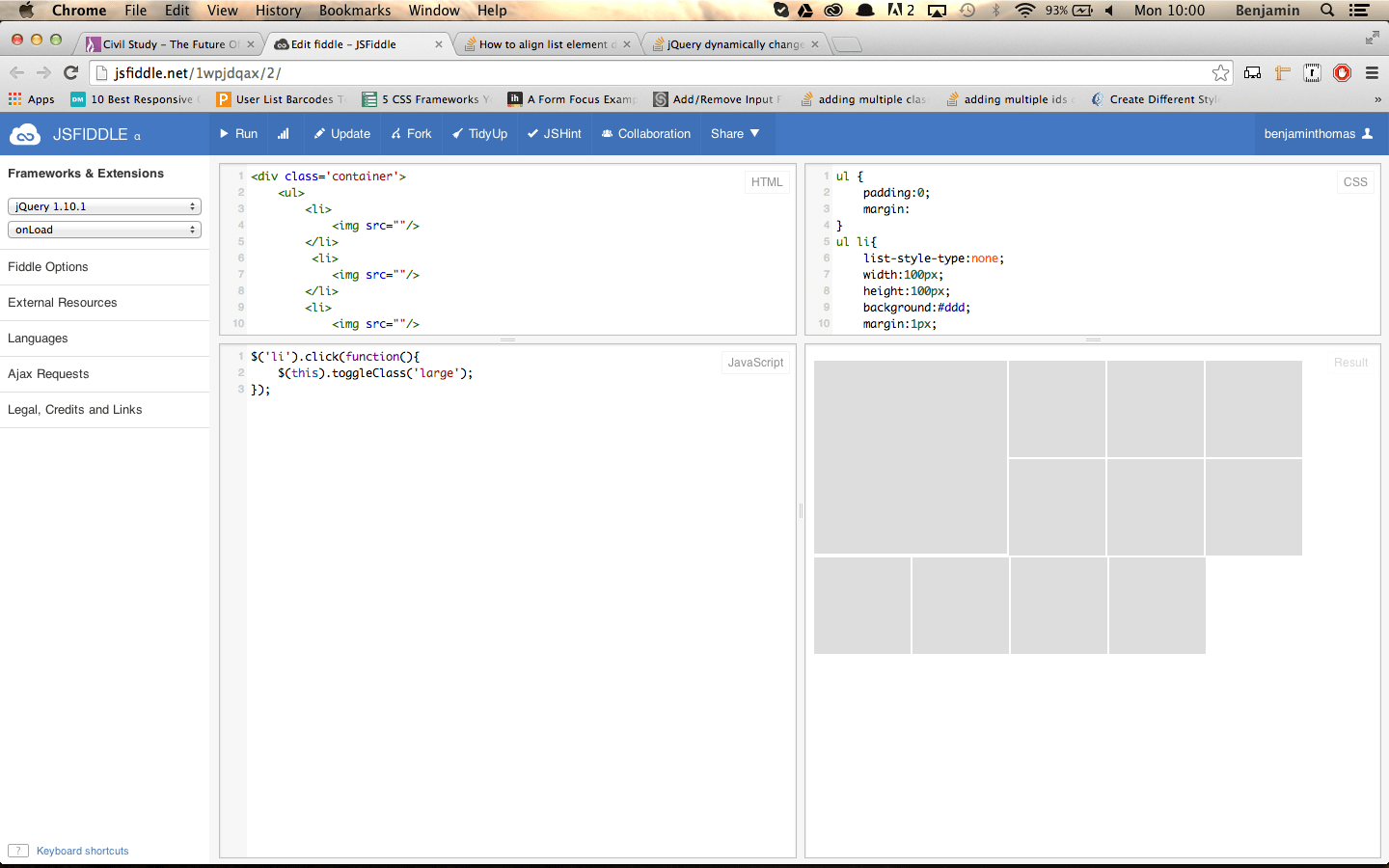Update the current fiddle
1389x868 pixels.
tap(341, 134)
